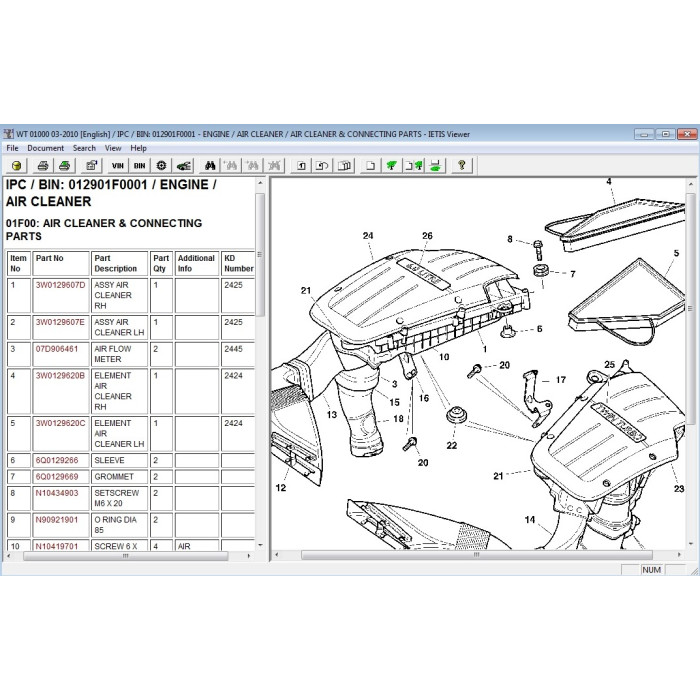Click callout number 12 in diagram
The height and width of the screenshot is (700, 700).
[x=281, y=488]
